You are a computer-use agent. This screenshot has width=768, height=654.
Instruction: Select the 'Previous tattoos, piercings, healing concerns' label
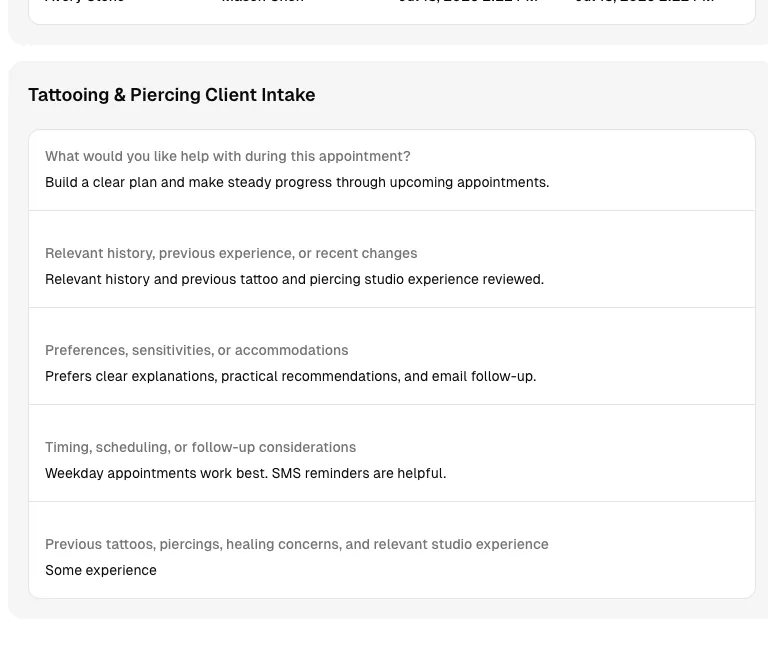(297, 544)
